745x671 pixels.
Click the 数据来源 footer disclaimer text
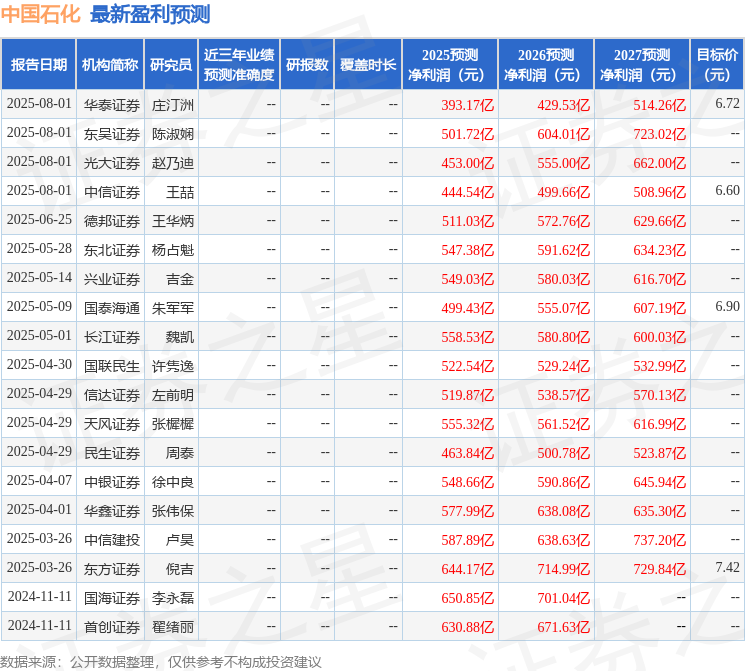161,661
